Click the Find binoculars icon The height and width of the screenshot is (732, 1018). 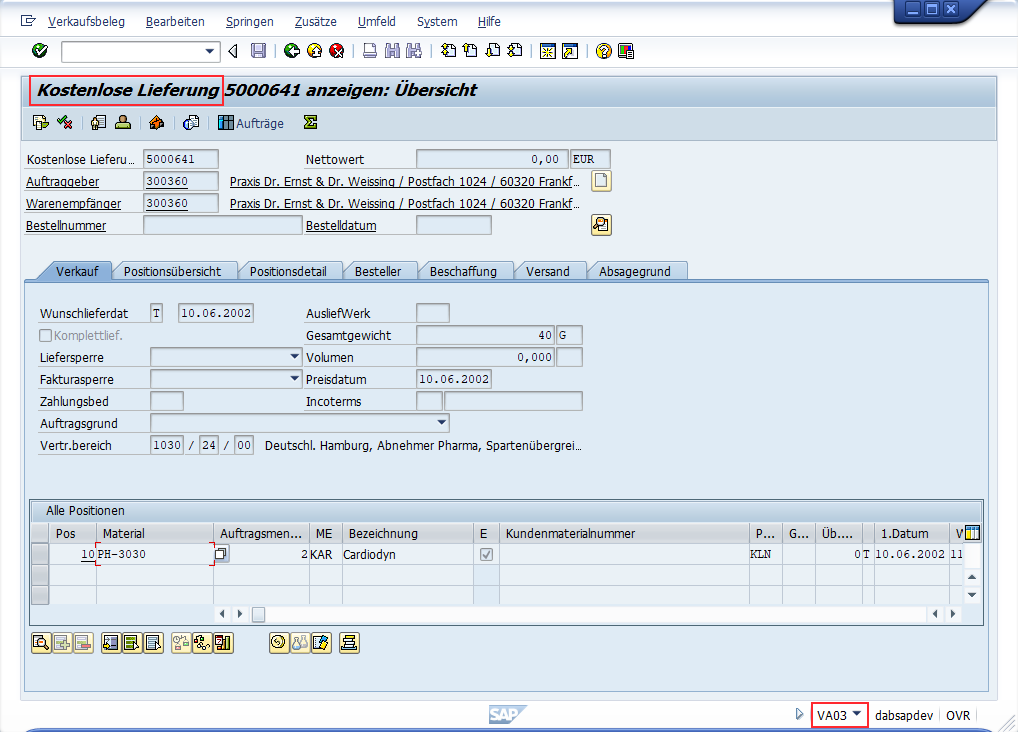391,51
